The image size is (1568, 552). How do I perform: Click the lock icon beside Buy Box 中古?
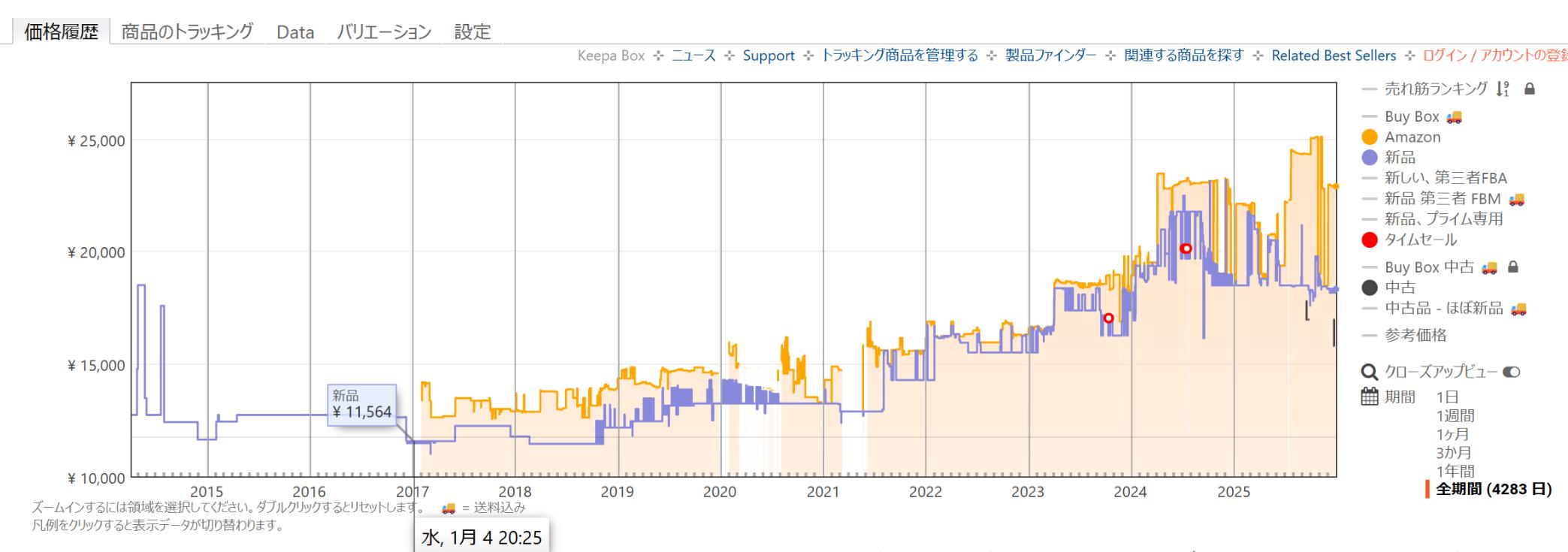tap(1513, 267)
